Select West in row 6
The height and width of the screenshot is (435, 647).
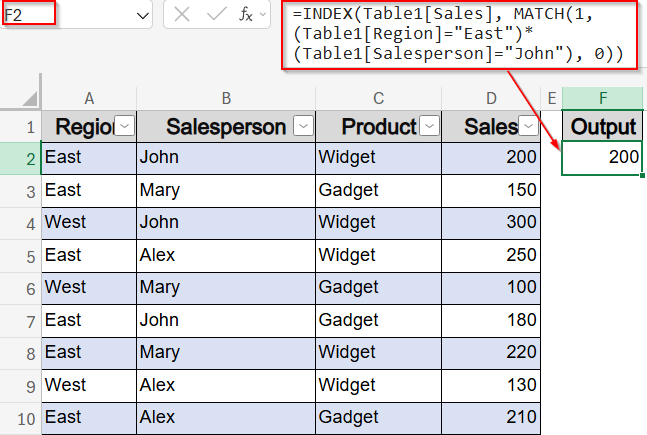point(89,288)
